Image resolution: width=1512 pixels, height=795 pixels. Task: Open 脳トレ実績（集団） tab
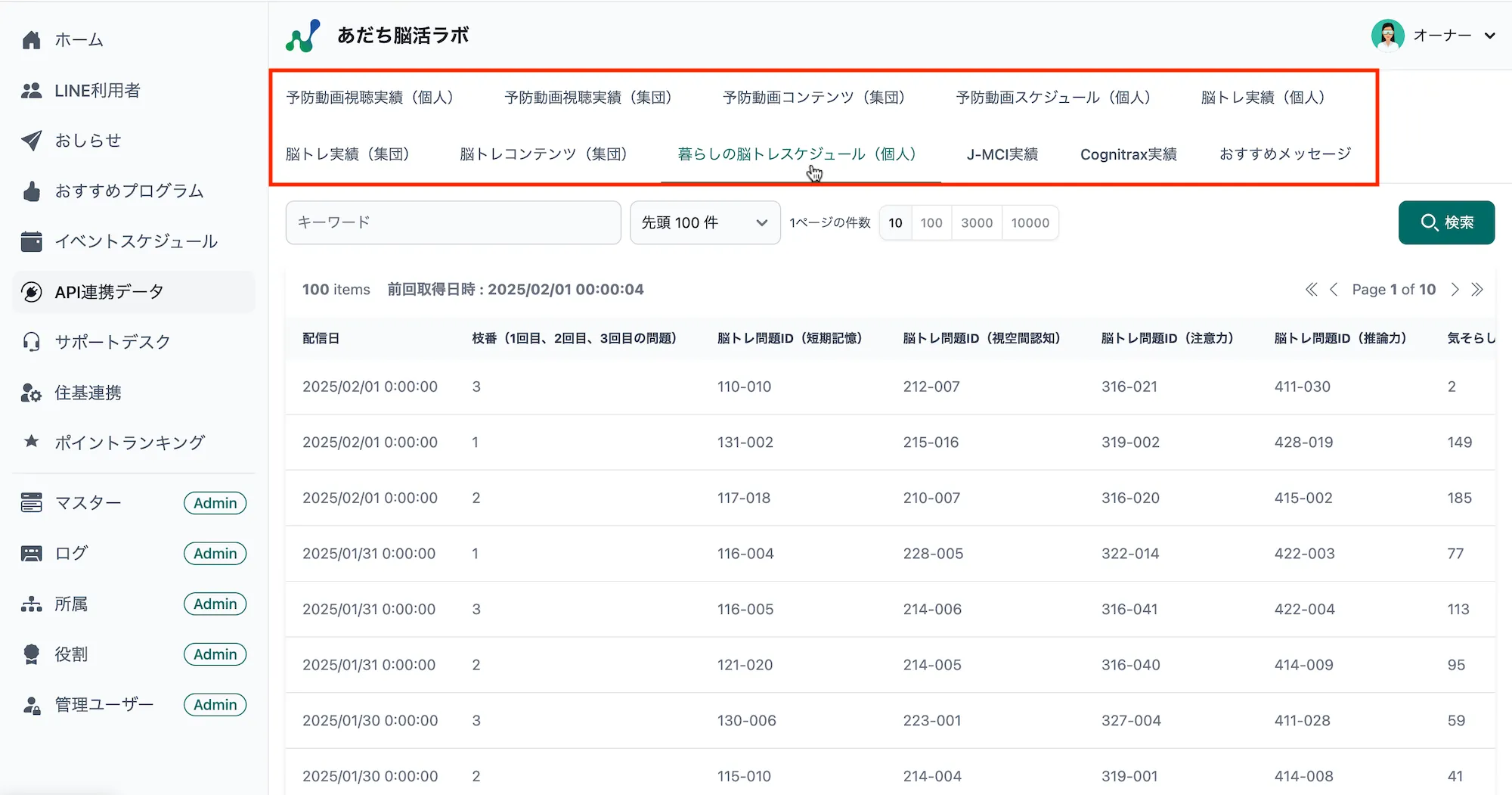click(348, 154)
